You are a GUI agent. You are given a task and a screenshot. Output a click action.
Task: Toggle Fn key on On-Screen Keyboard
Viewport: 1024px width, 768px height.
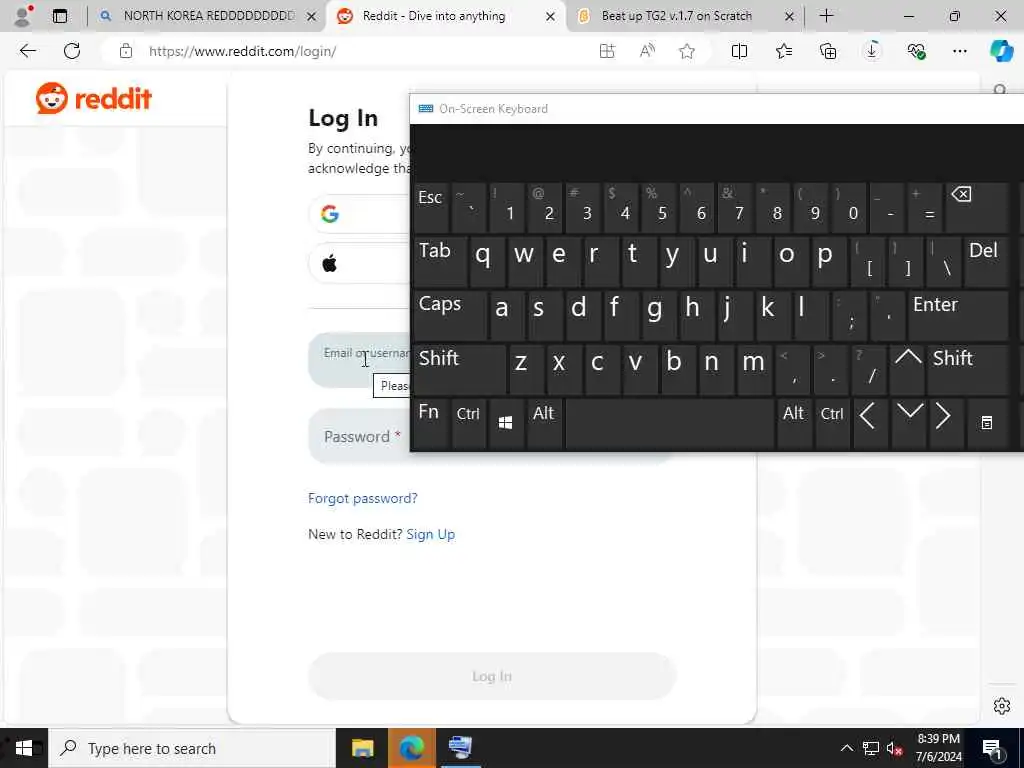[x=431, y=423]
